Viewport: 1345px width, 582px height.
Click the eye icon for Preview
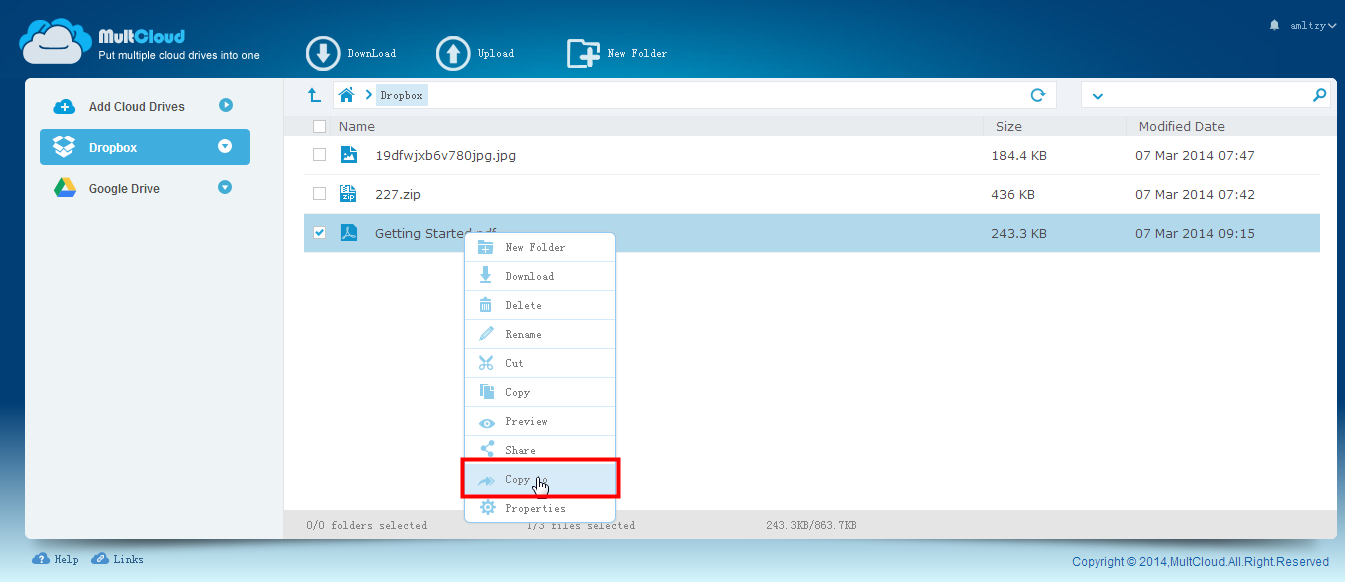click(487, 422)
